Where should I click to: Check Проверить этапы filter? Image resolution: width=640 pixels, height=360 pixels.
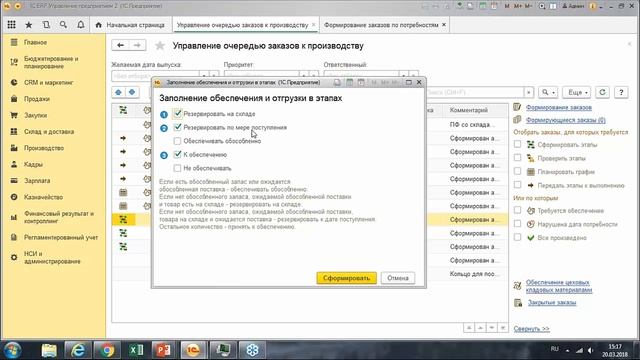518,158
